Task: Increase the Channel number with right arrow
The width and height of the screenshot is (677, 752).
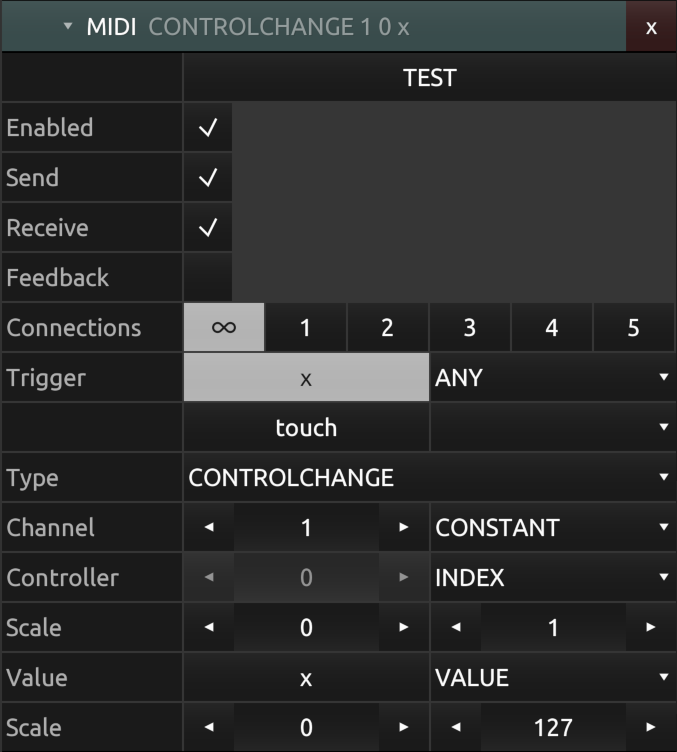Action: [404, 527]
